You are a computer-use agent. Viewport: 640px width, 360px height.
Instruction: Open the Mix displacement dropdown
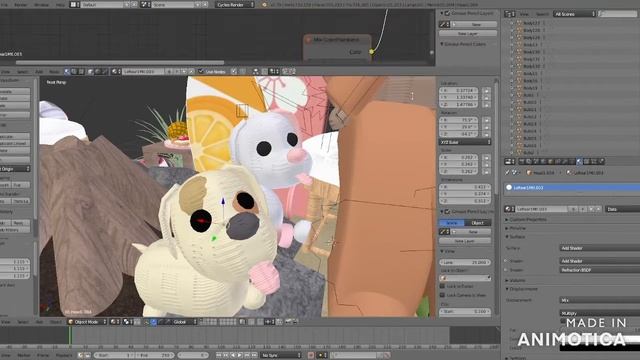pos(600,300)
